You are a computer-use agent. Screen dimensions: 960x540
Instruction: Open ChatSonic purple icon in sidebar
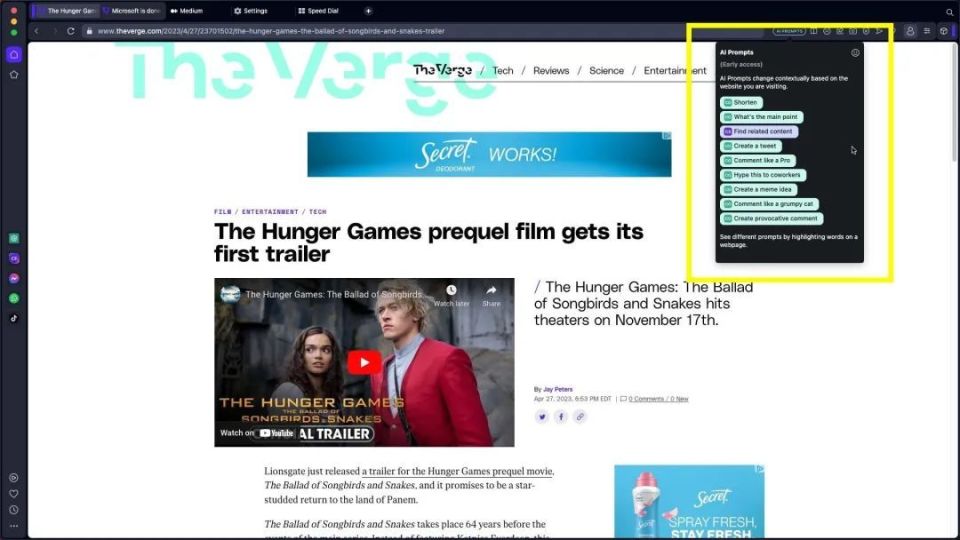pyautogui.click(x=14, y=258)
